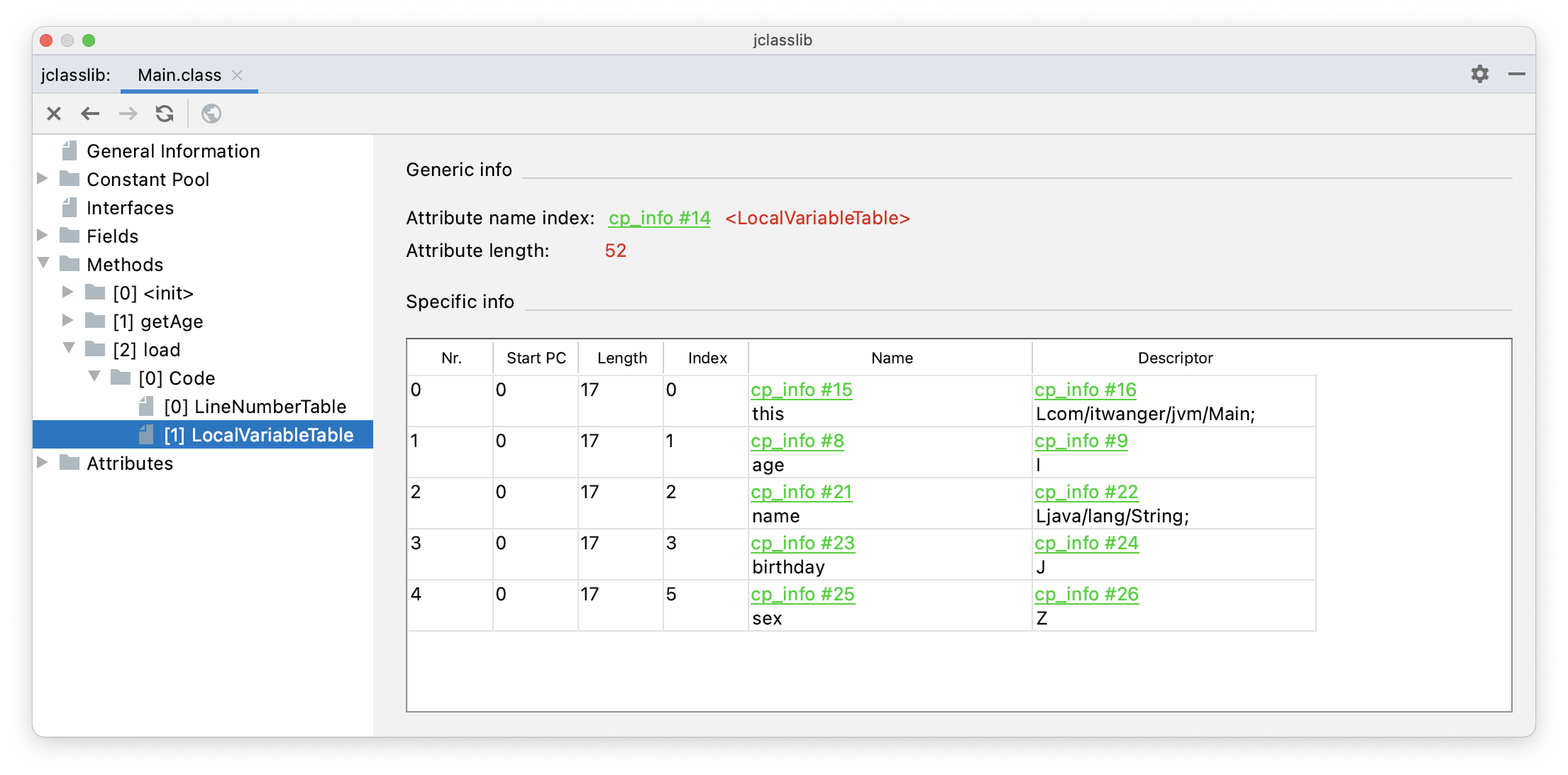Click the minimize panel dash icon
Viewport: 1568px width, 775px height.
(1516, 74)
